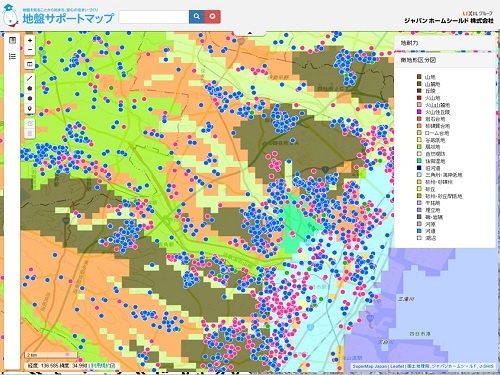Click the 磯・岩礁 legend label
500x375 pixels.
click(434, 217)
